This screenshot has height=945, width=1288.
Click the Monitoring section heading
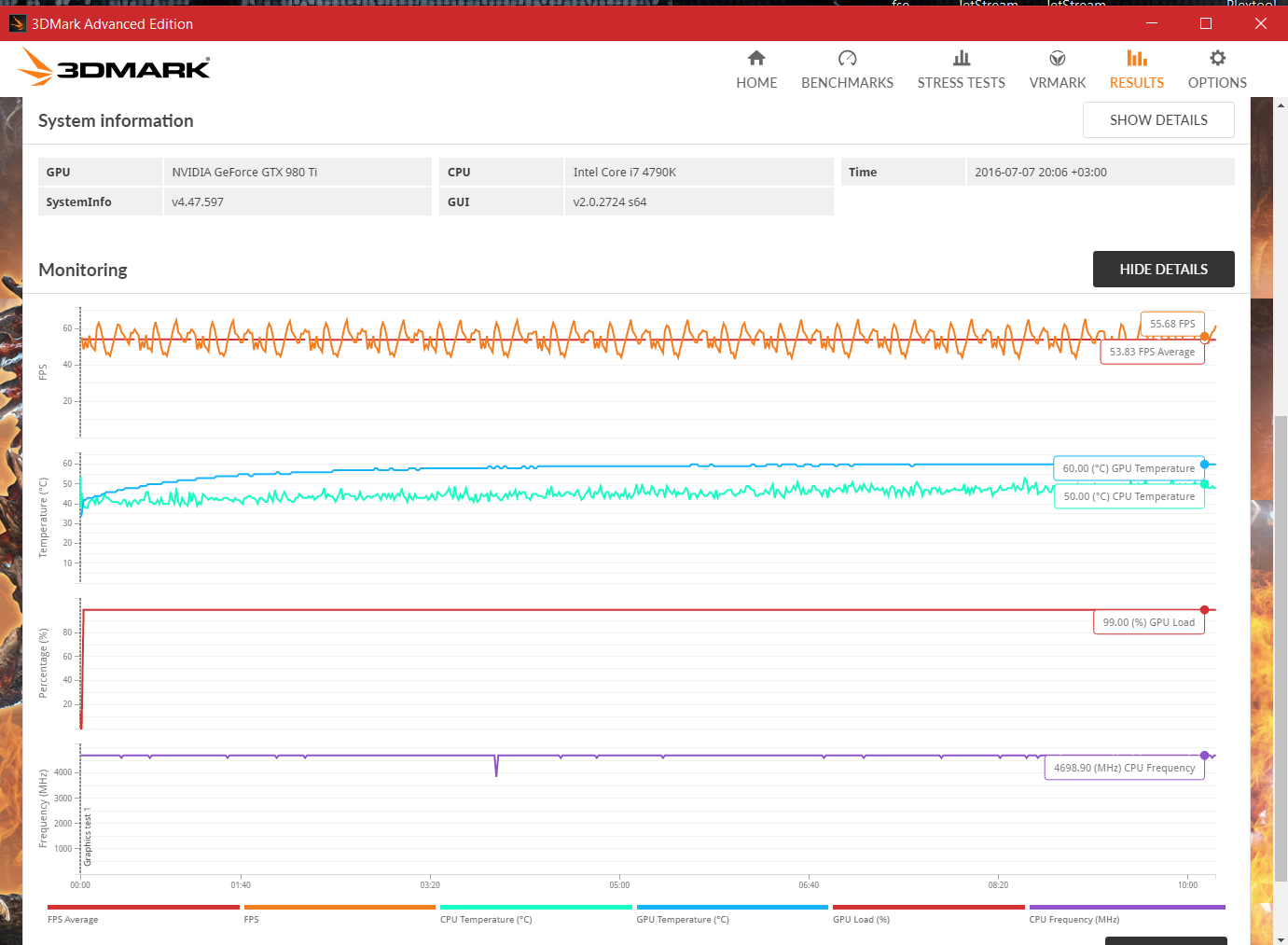(83, 271)
